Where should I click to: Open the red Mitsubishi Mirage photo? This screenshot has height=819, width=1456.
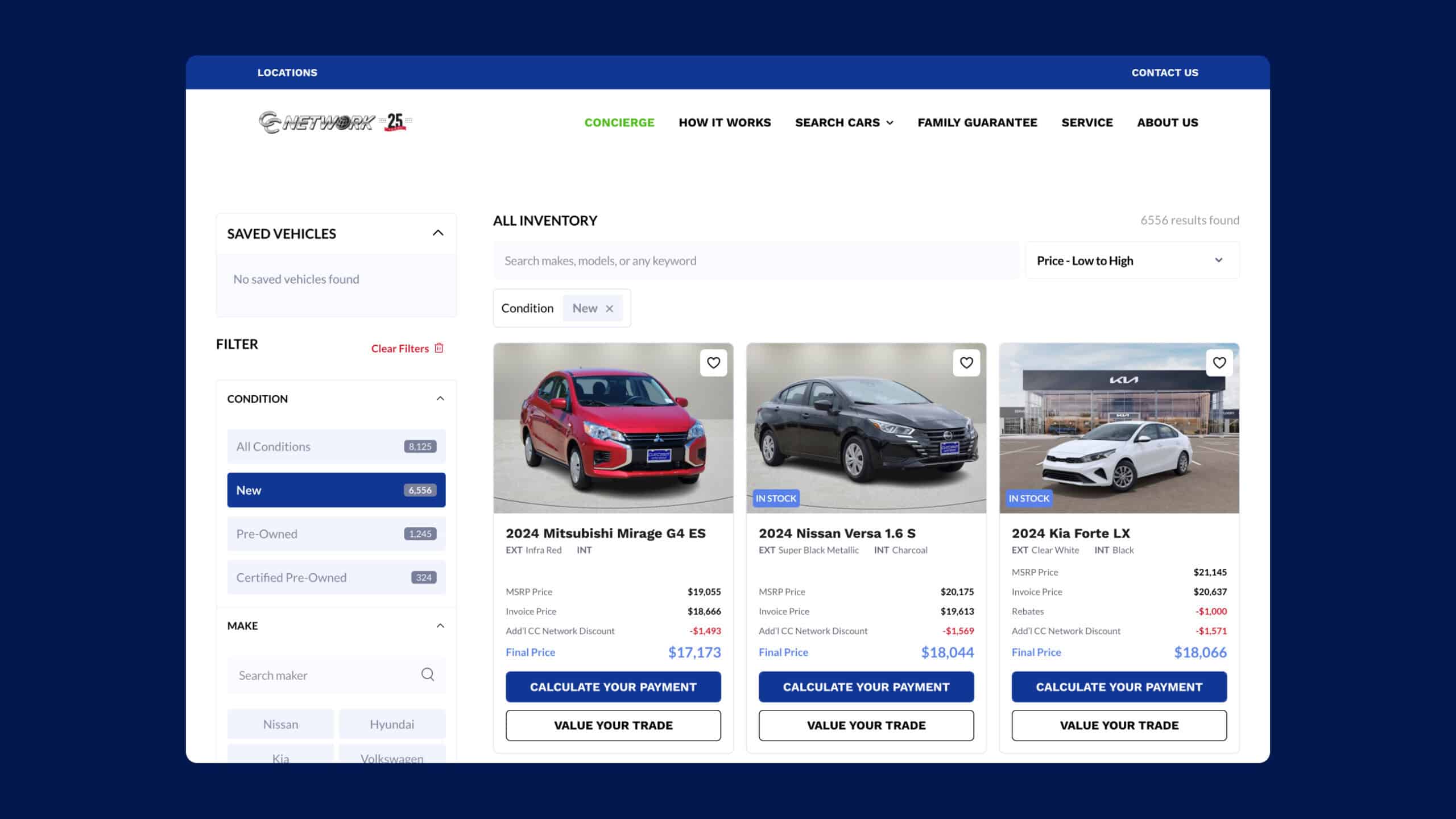pos(613,428)
